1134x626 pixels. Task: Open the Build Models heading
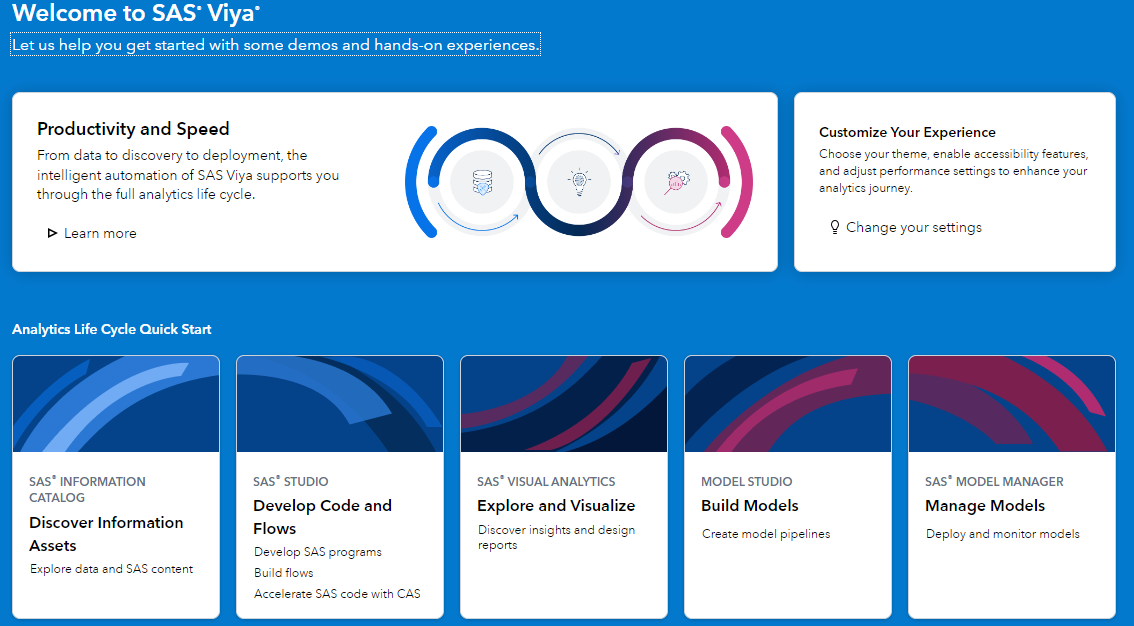click(x=750, y=505)
